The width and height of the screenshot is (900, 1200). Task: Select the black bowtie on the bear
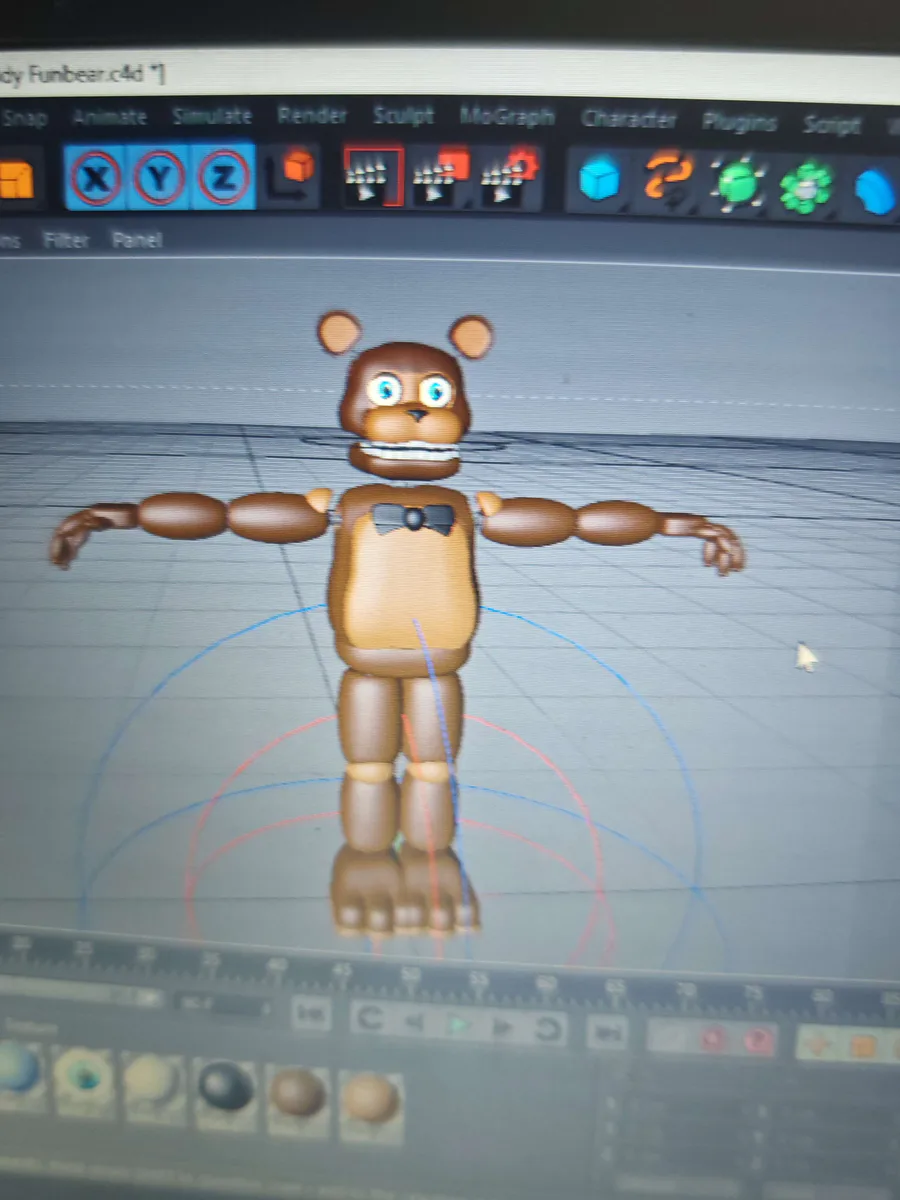coord(413,517)
